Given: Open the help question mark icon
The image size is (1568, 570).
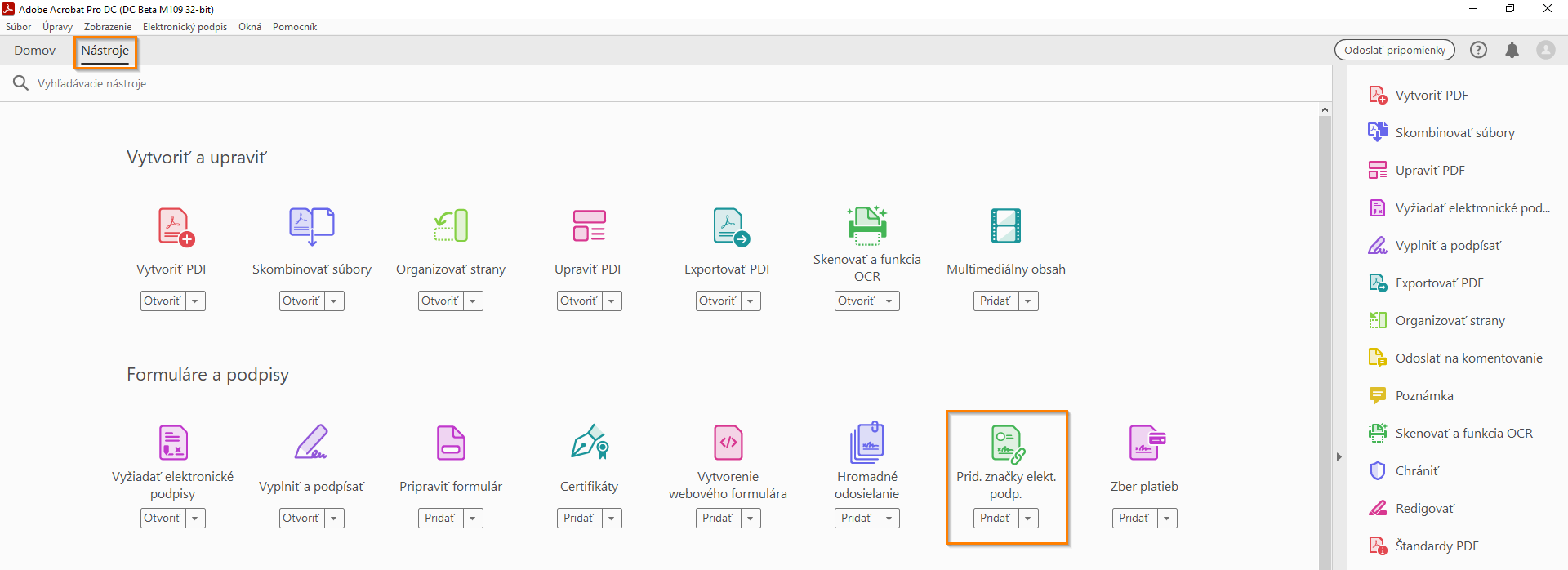Looking at the screenshot, I should pos(1478,50).
